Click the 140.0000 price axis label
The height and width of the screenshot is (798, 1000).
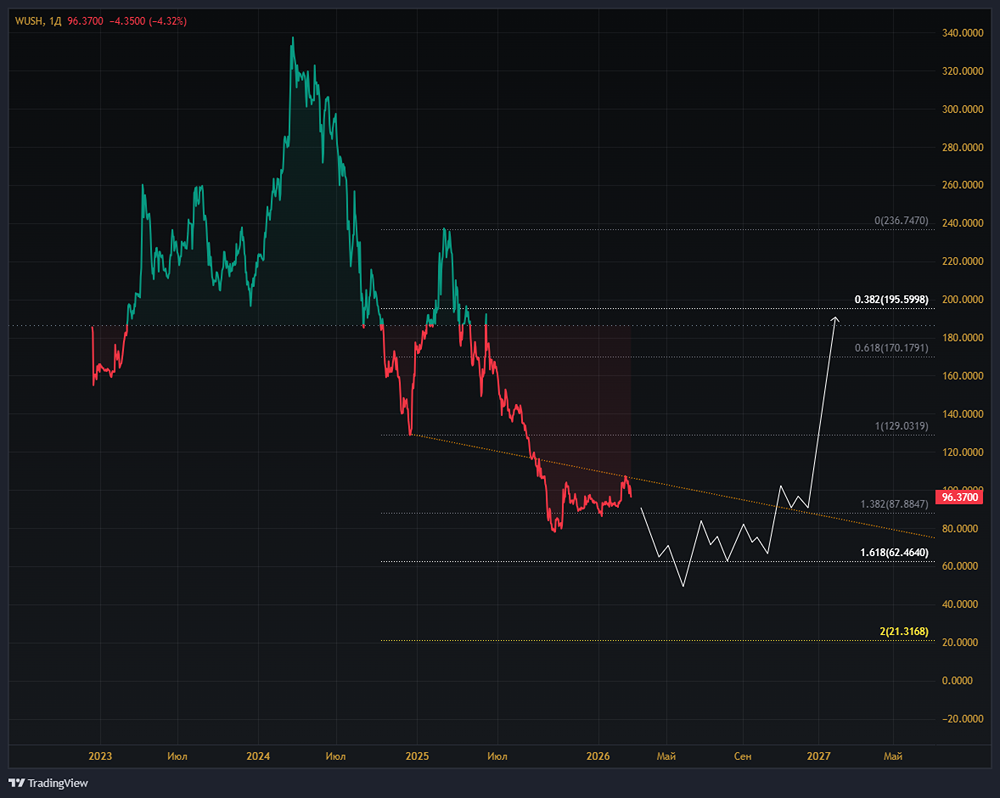[x=962, y=414]
